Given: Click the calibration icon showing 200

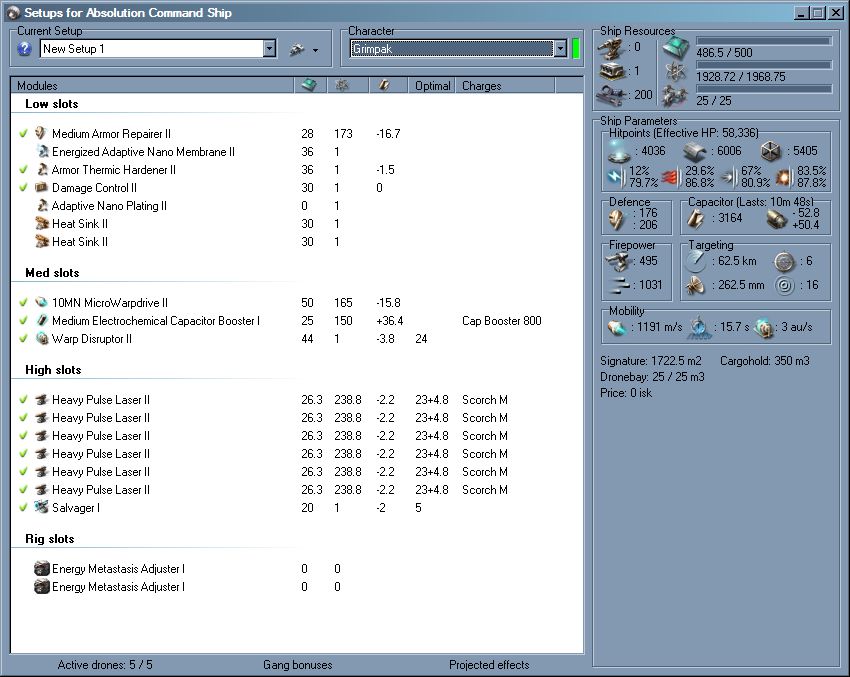Looking at the screenshot, I should click(x=612, y=95).
